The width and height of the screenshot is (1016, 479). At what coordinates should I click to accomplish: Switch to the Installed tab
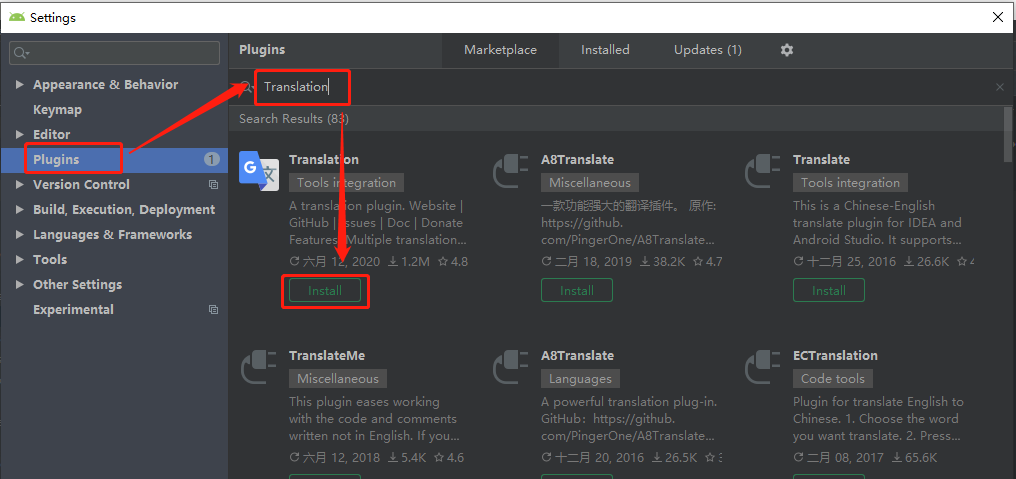coord(605,50)
